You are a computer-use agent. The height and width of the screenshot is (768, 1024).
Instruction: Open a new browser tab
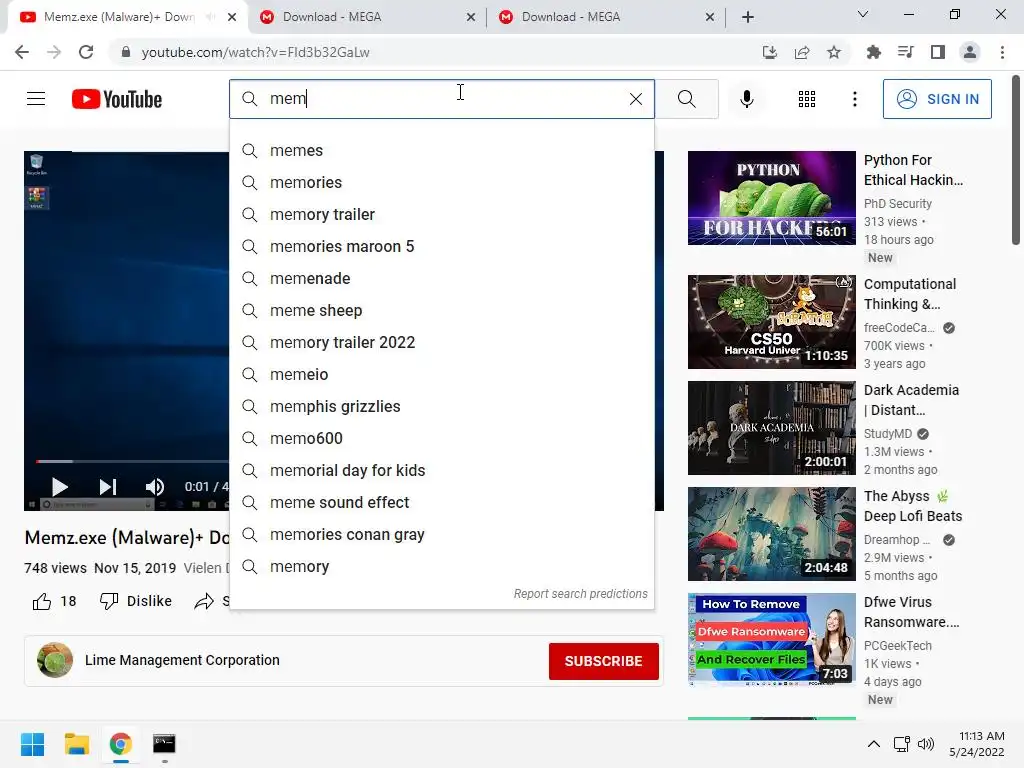point(748,17)
